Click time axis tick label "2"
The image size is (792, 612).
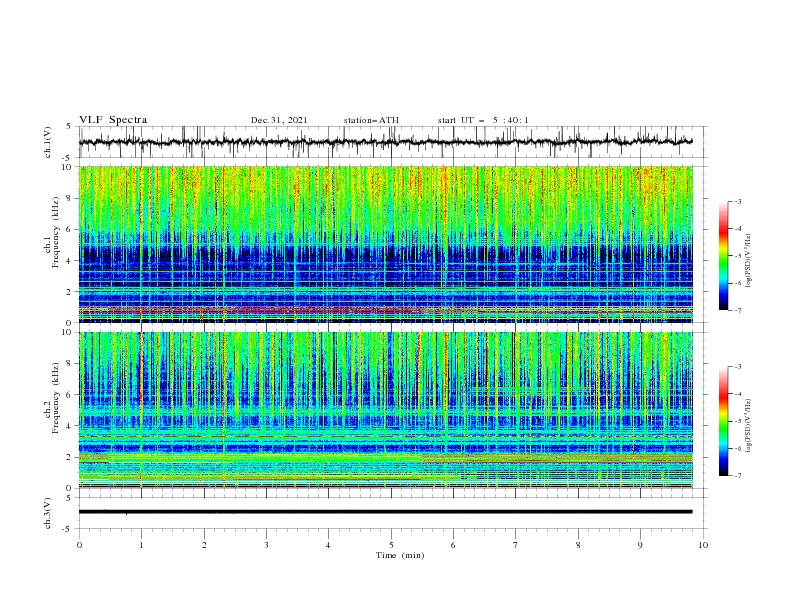[204, 545]
